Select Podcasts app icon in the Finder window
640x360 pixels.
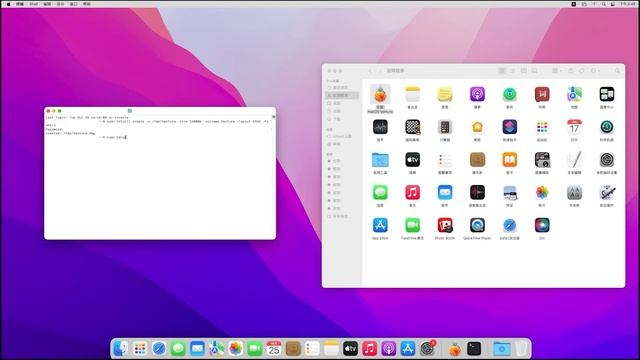477,94
